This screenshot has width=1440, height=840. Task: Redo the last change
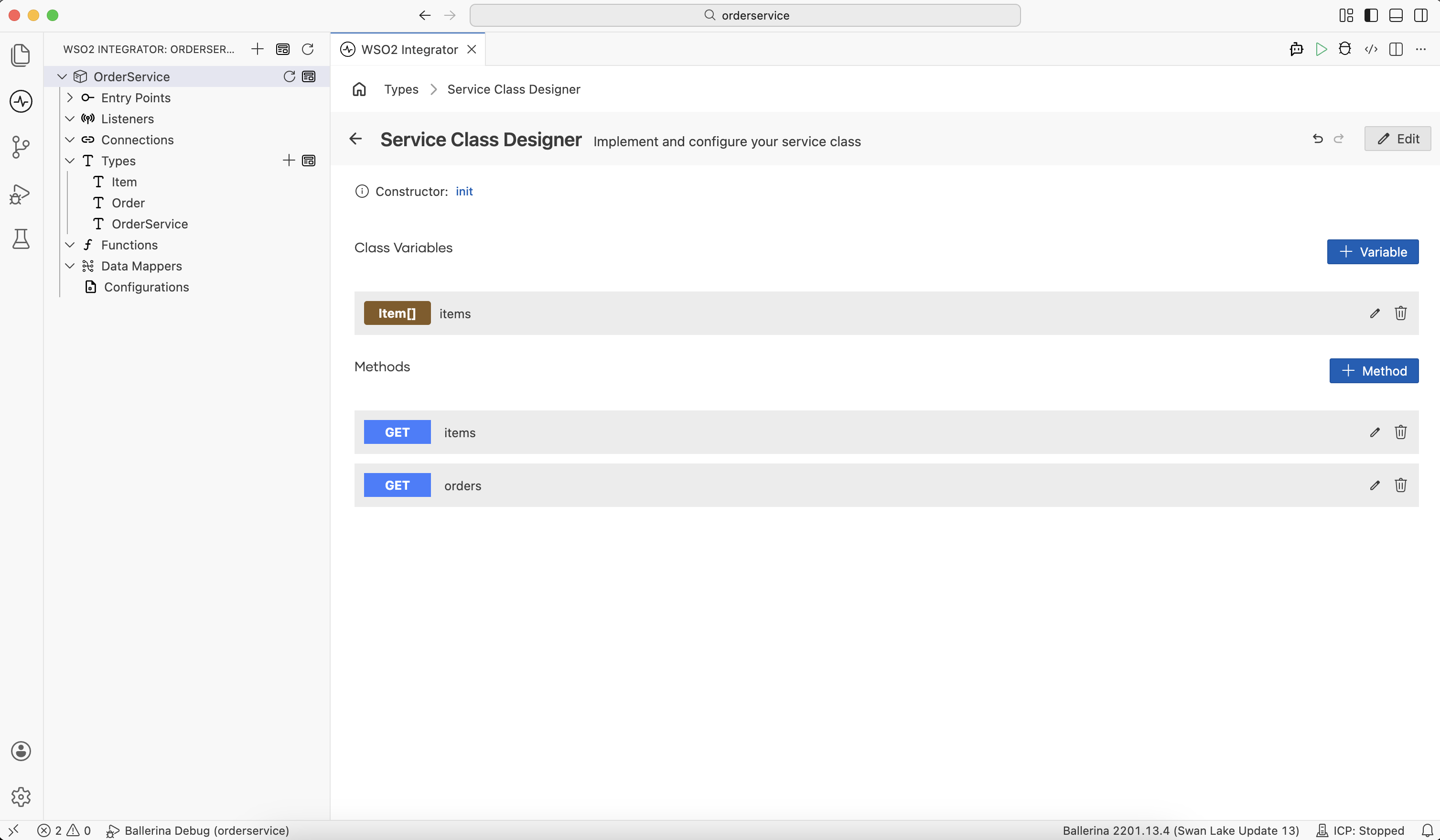[1339, 139]
